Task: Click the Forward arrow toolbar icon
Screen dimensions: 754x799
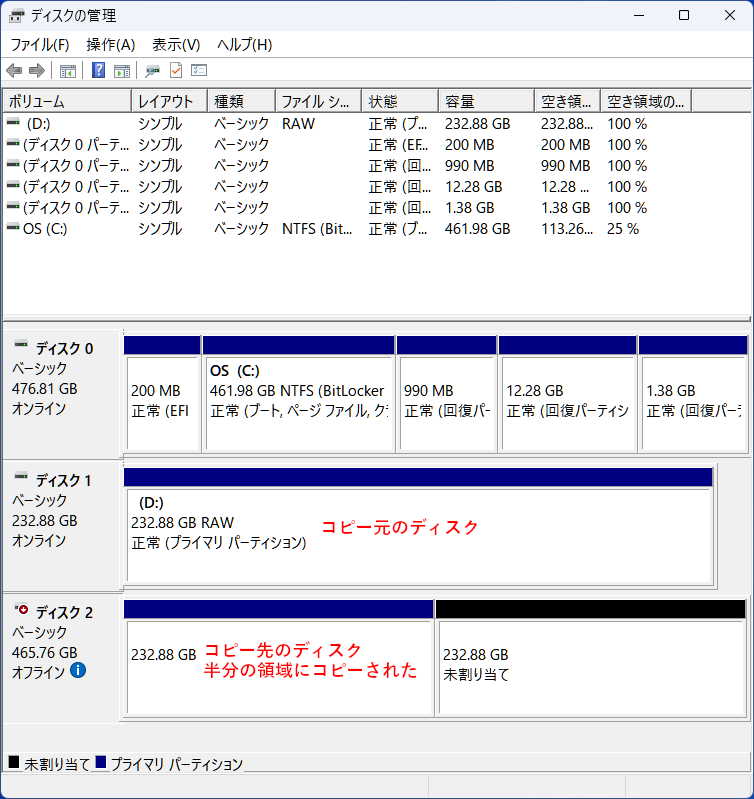Action: (x=37, y=71)
